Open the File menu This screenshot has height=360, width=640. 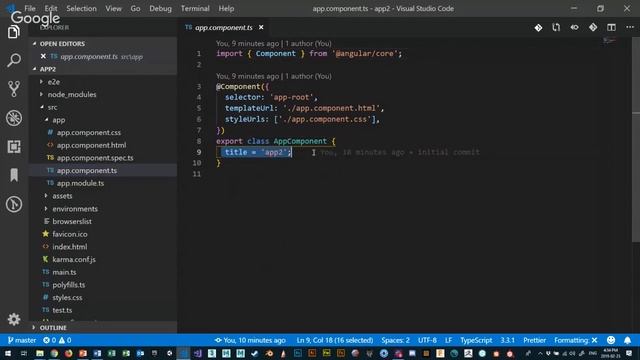(30, 8)
